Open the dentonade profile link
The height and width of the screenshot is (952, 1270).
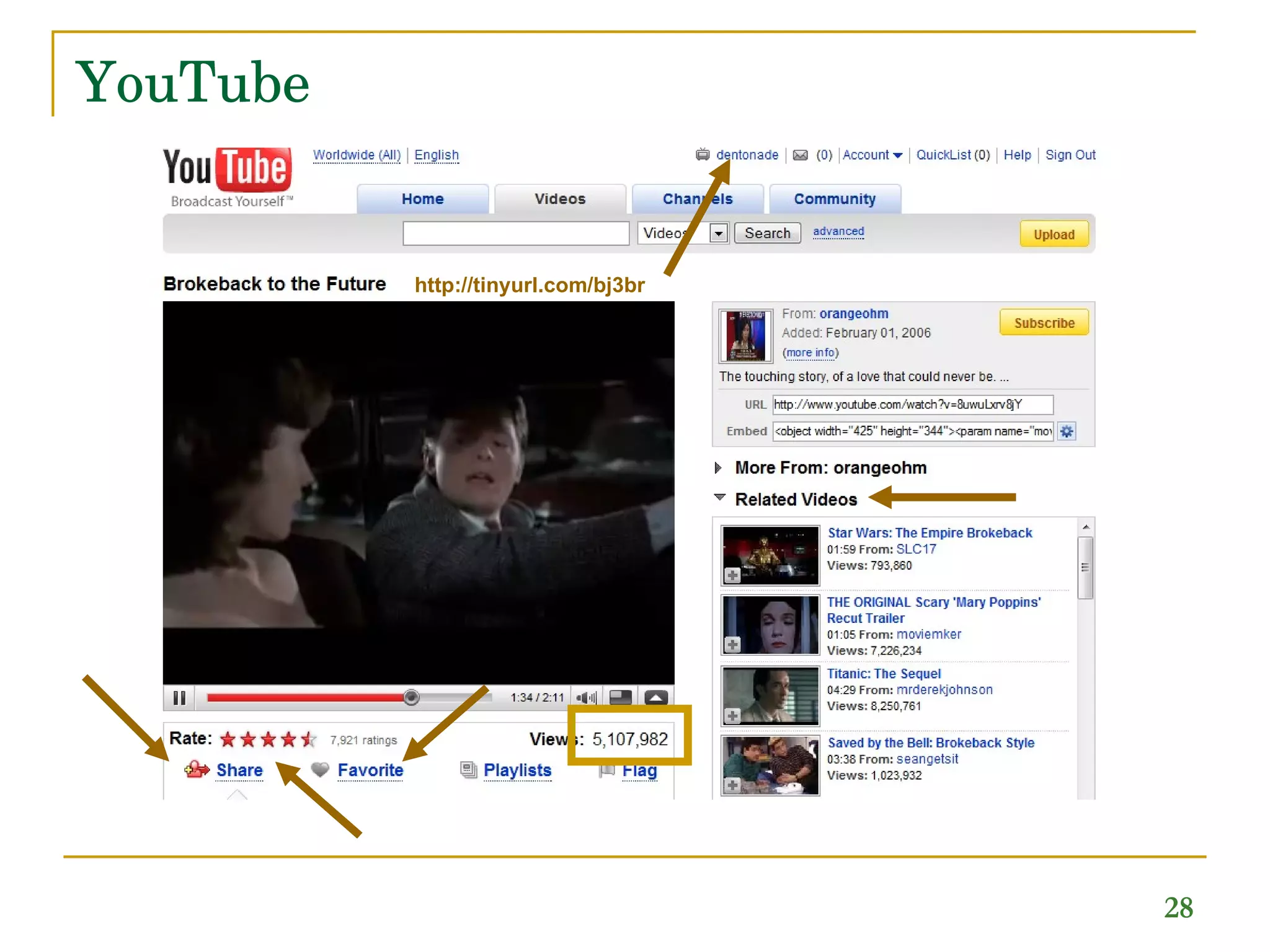click(x=747, y=155)
